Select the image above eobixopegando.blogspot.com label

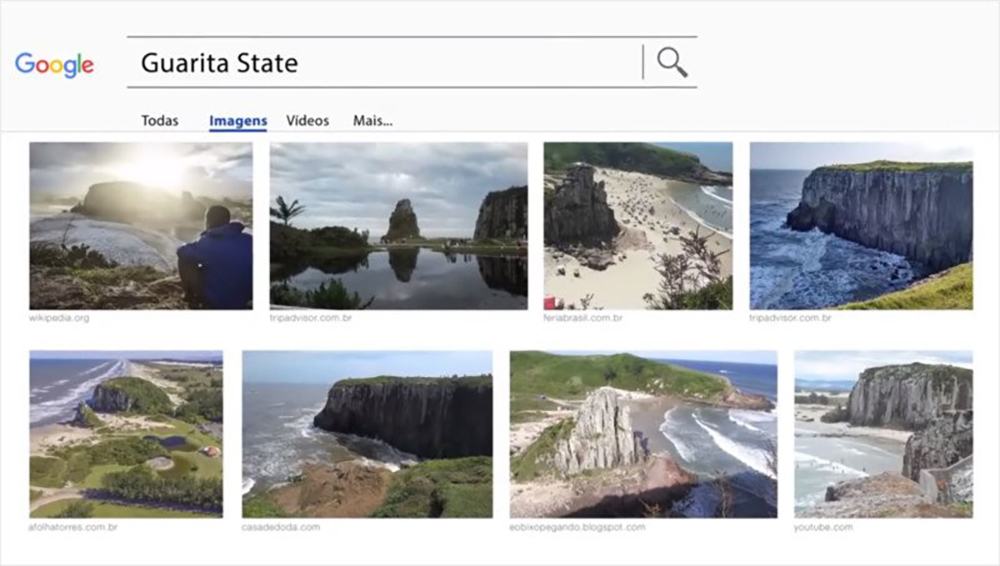(x=643, y=433)
